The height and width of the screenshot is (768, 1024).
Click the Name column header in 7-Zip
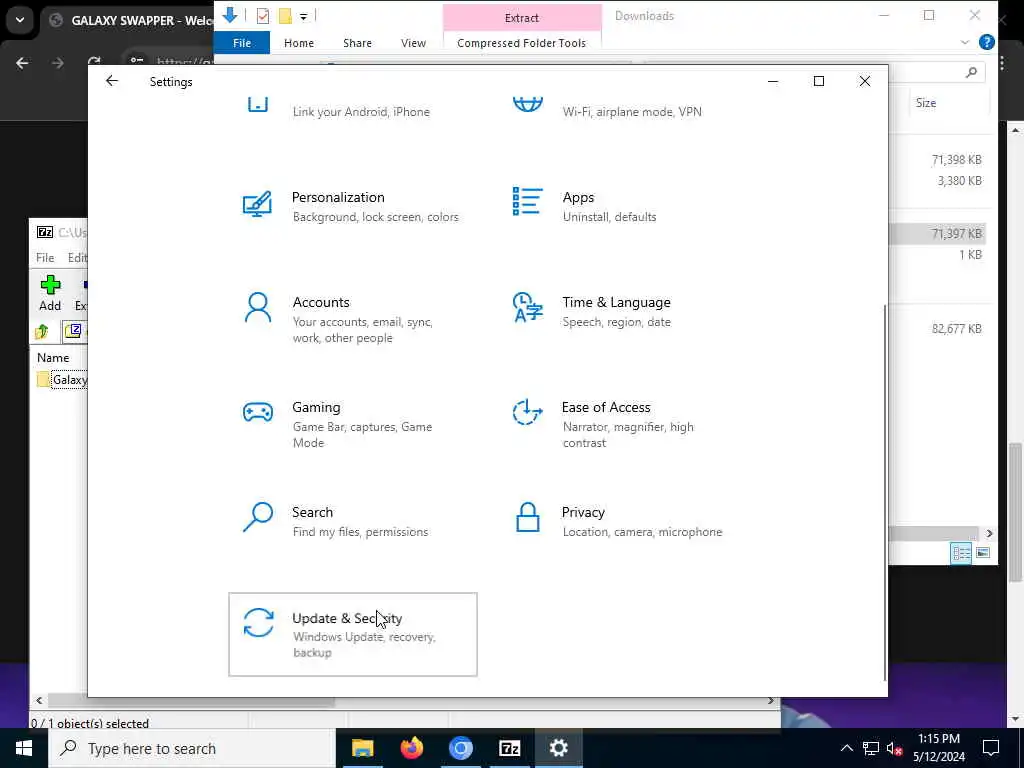(x=53, y=358)
